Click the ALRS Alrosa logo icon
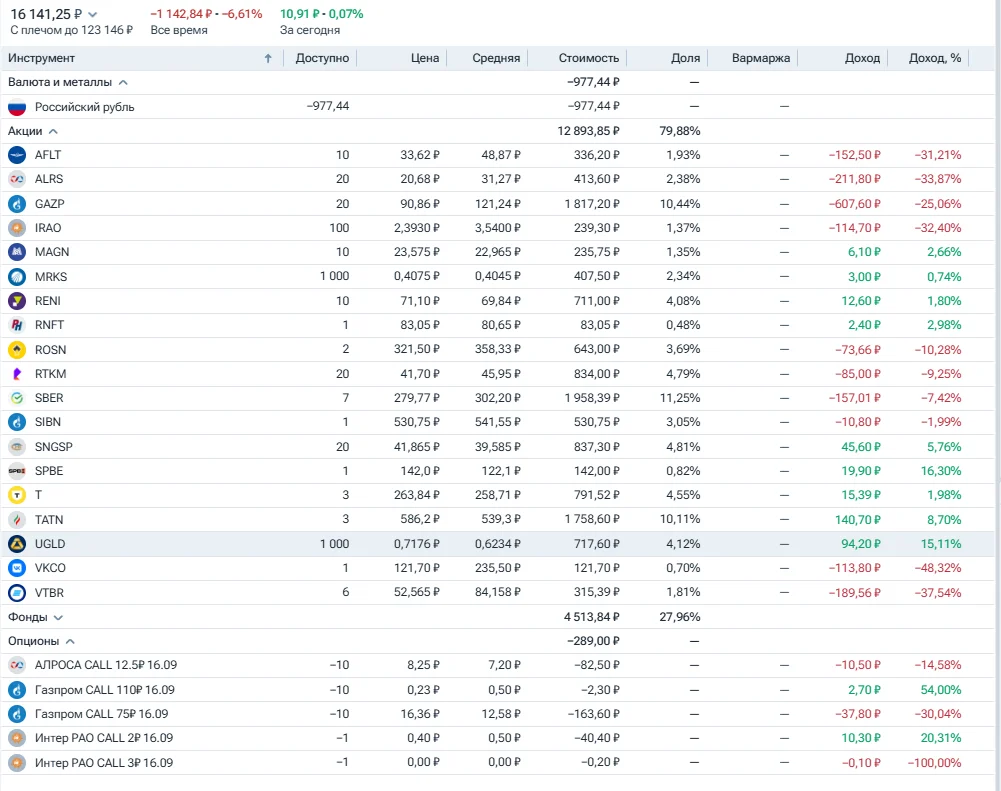 [x=17, y=179]
